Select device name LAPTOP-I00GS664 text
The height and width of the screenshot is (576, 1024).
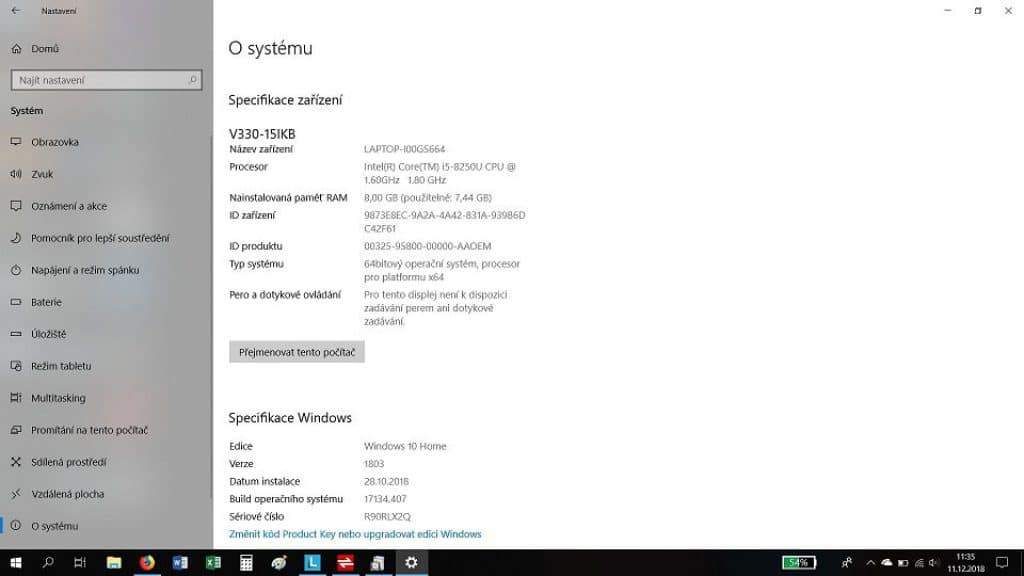404,149
